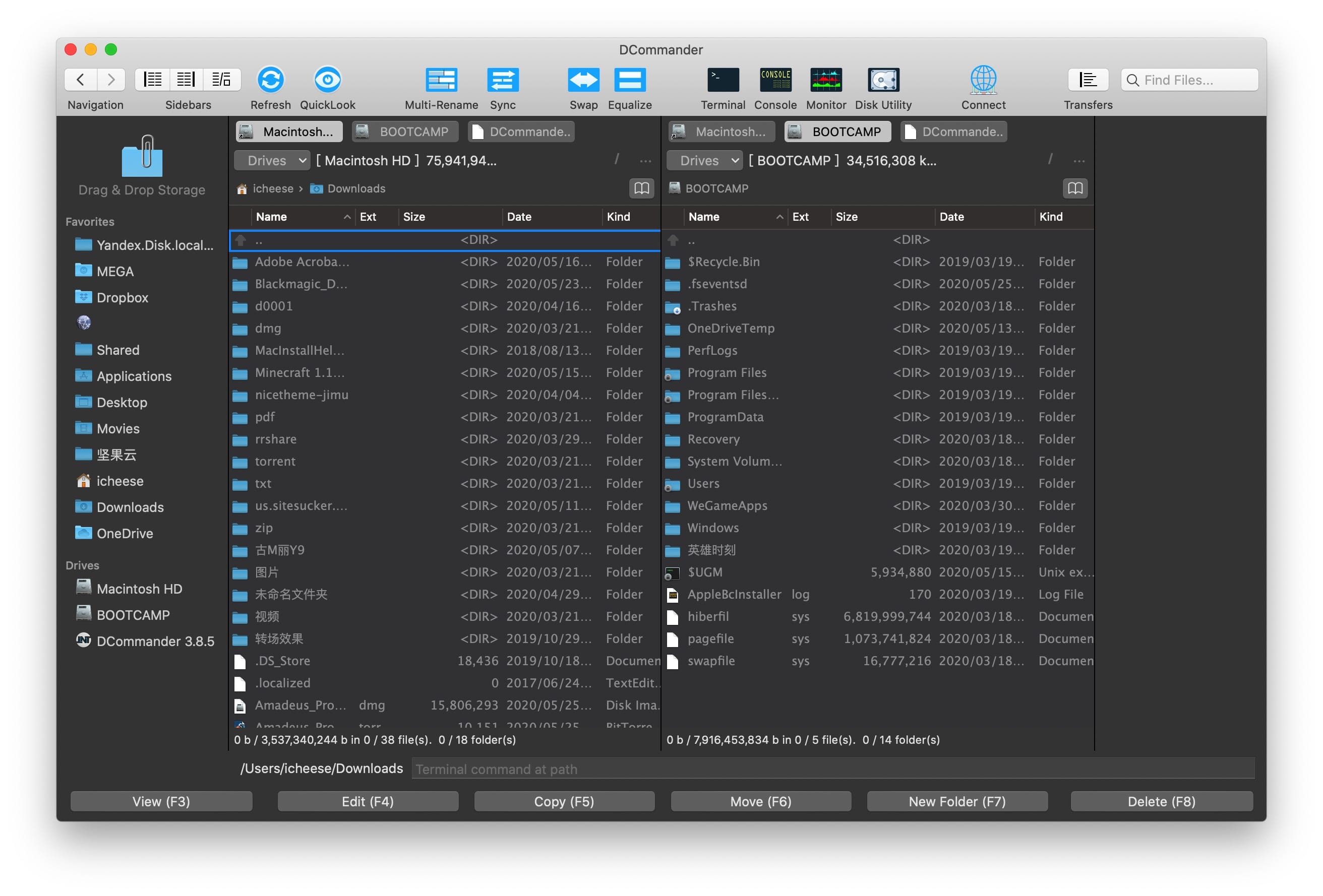Image resolution: width=1323 pixels, height=896 pixels.
Task: Select Downloads folder in left sidebar
Action: (x=129, y=507)
